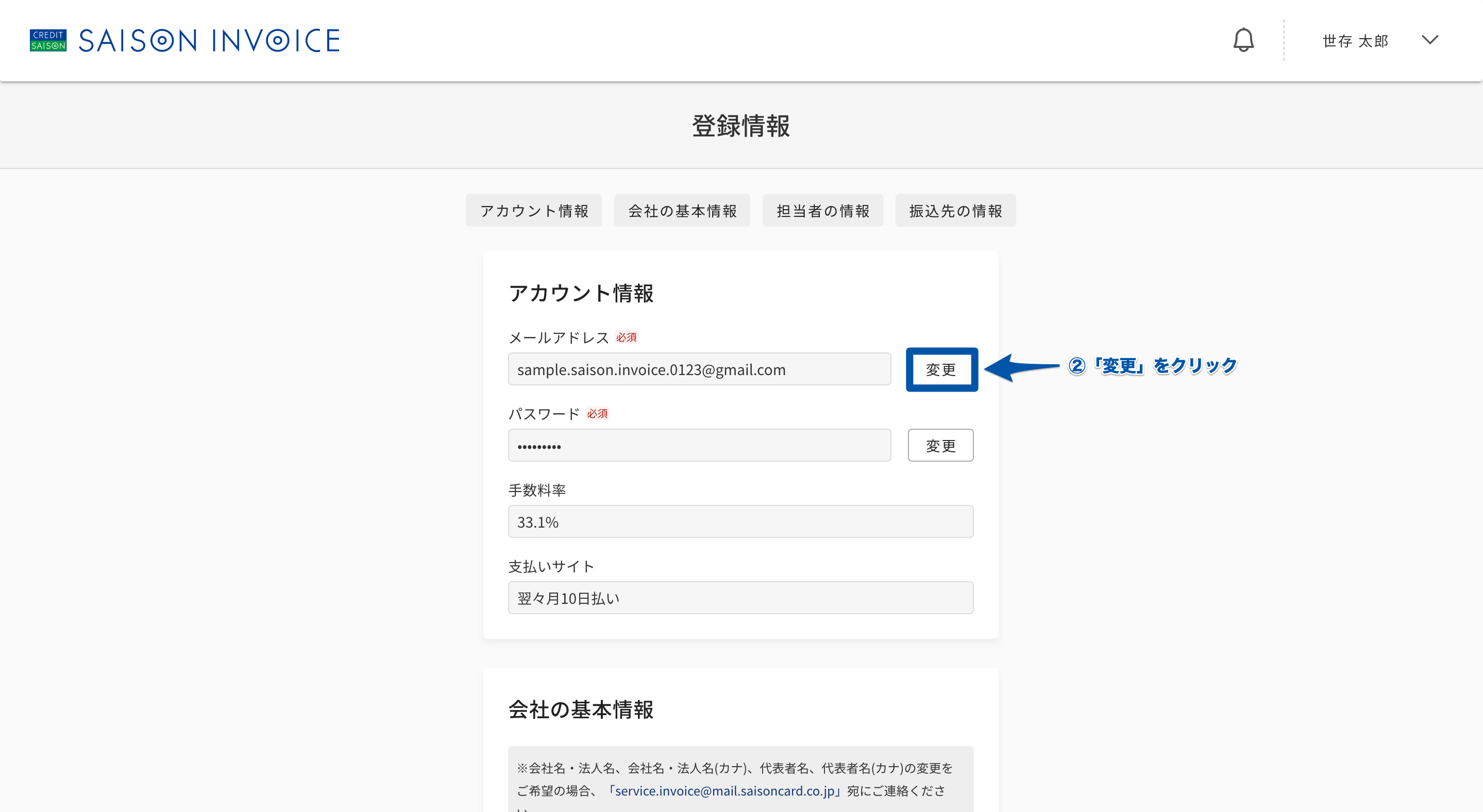Focus the パスワード input field

coord(699,446)
